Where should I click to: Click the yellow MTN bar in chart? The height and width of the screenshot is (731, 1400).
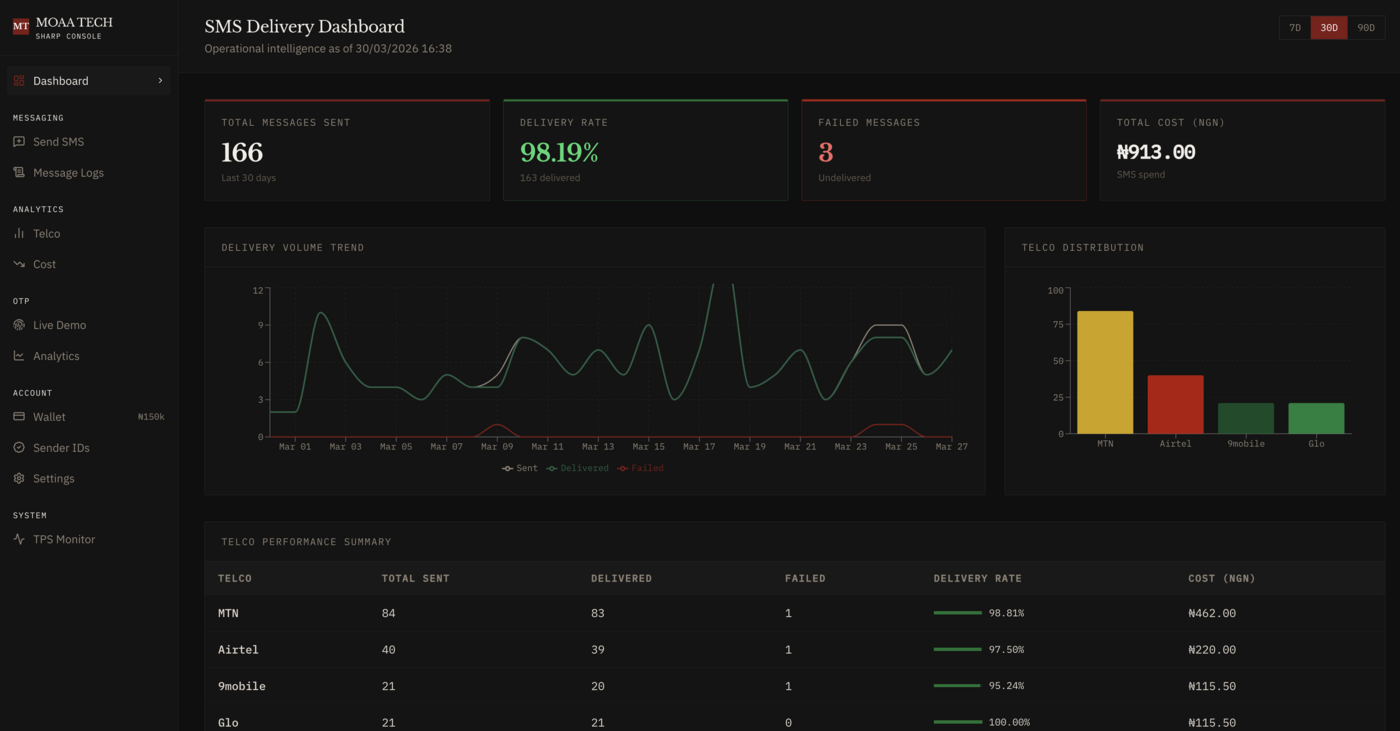1105,372
